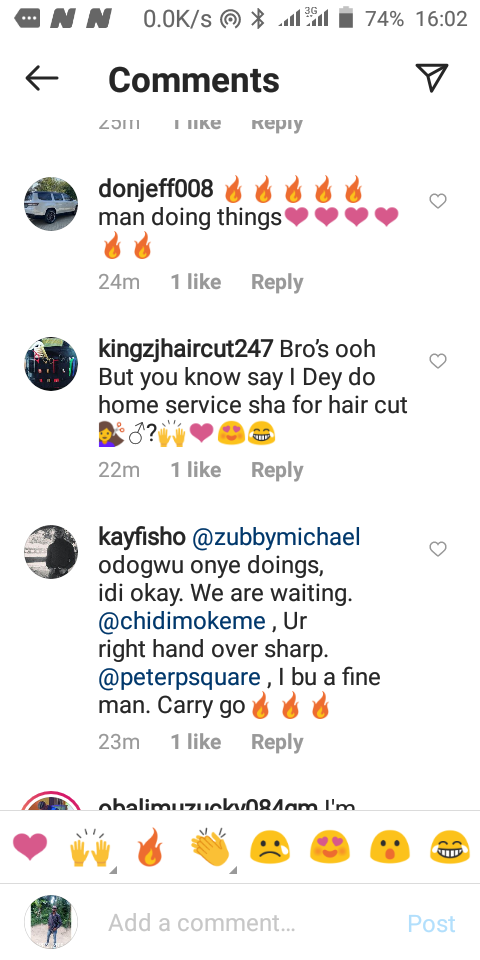
Task: Reply to donjeff008's comment
Action: click(x=277, y=282)
